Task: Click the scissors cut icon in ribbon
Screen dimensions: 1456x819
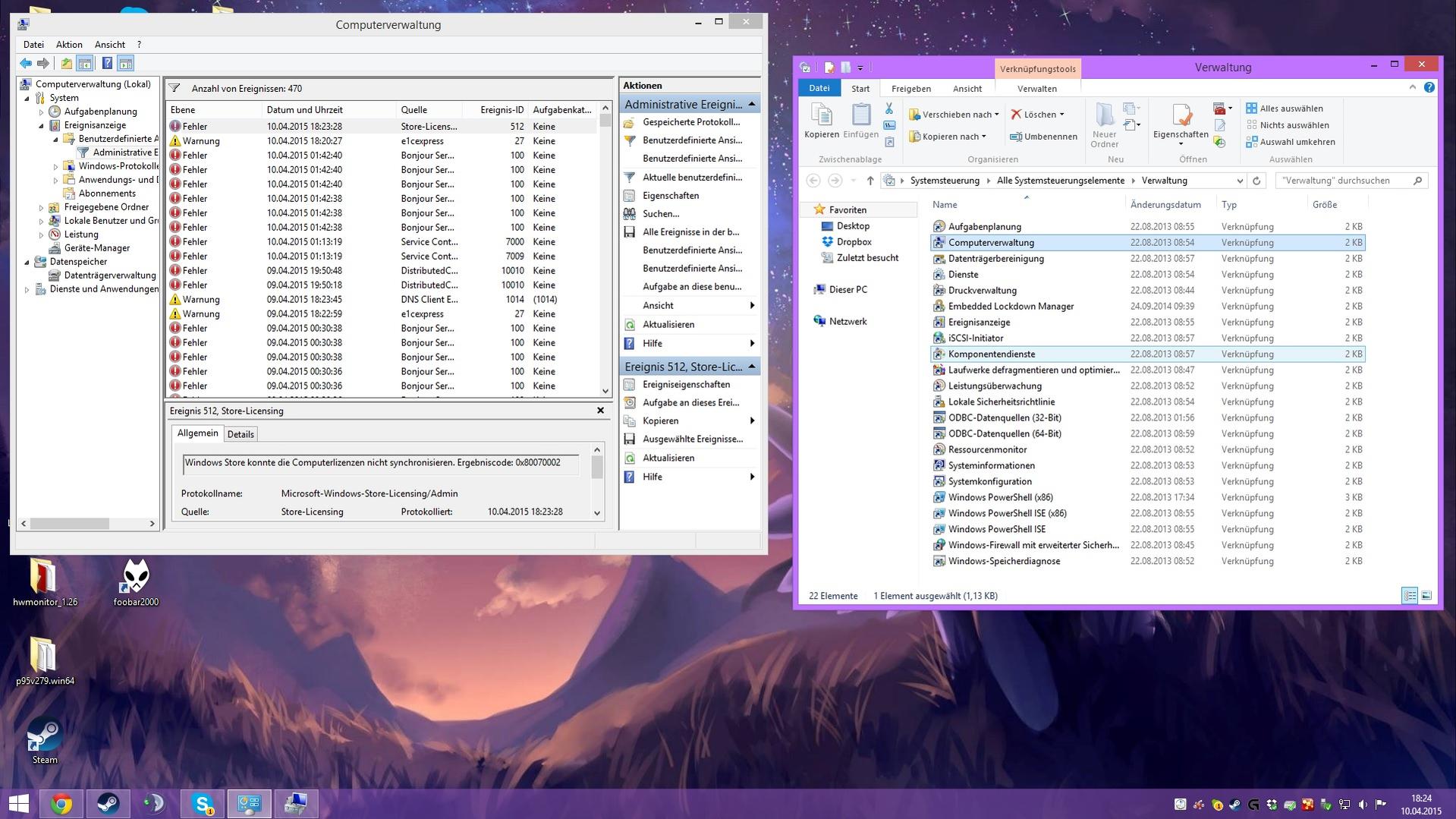Action: pyautogui.click(x=889, y=109)
